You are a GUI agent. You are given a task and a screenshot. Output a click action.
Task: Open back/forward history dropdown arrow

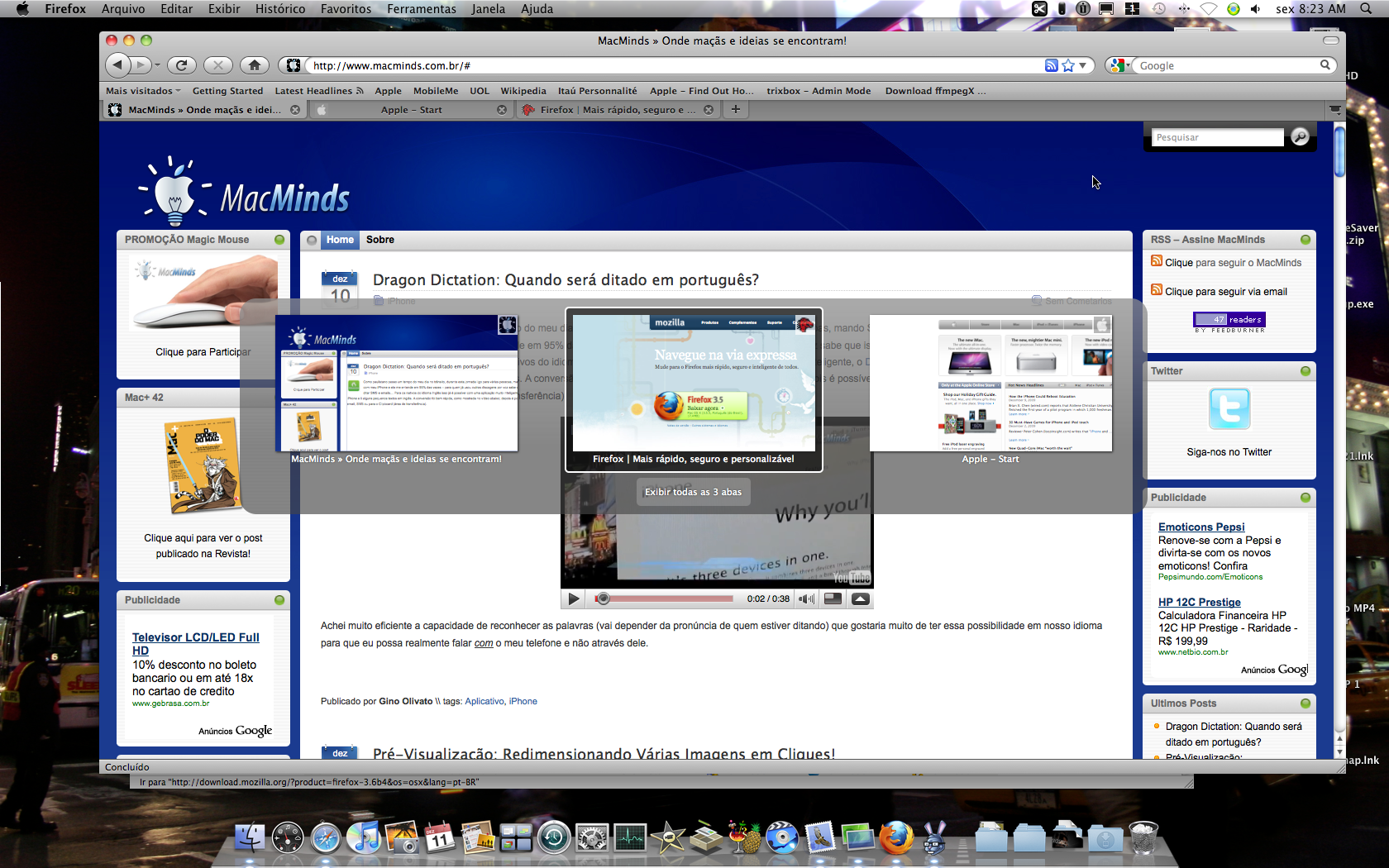tap(157, 65)
